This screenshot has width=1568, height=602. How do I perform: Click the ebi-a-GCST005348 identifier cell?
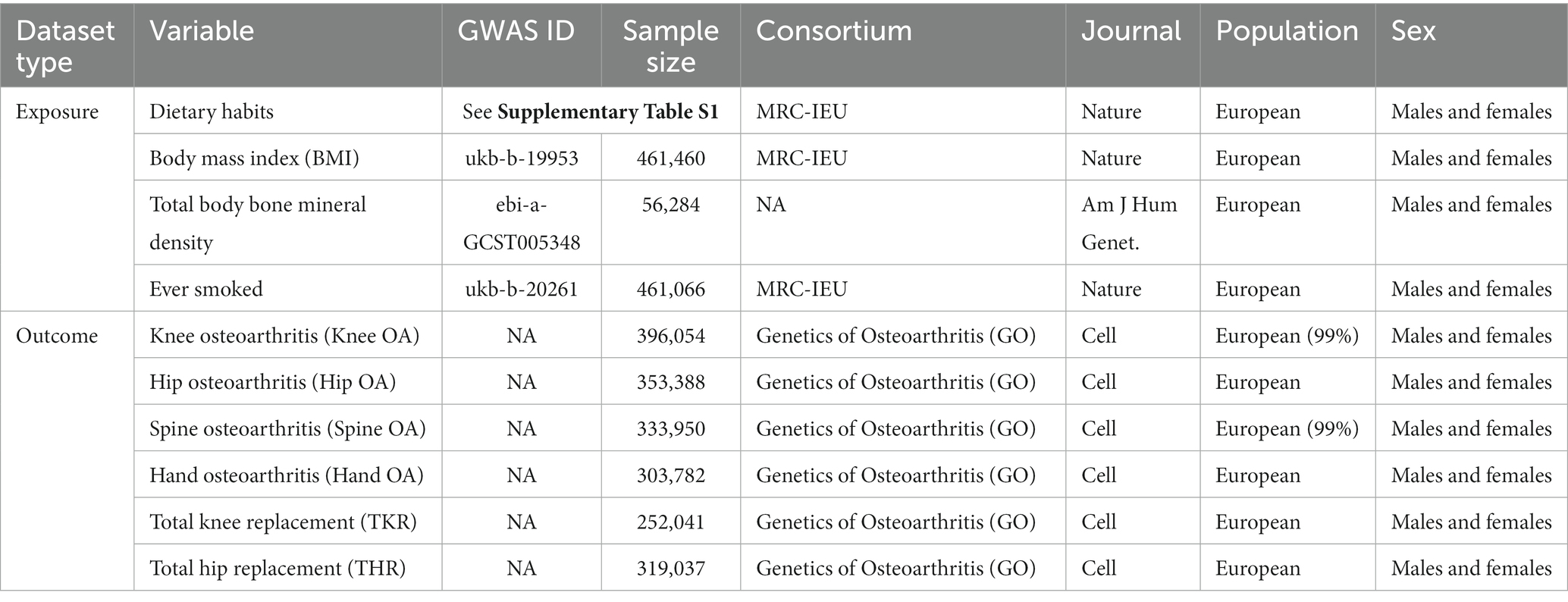(522, 223)
